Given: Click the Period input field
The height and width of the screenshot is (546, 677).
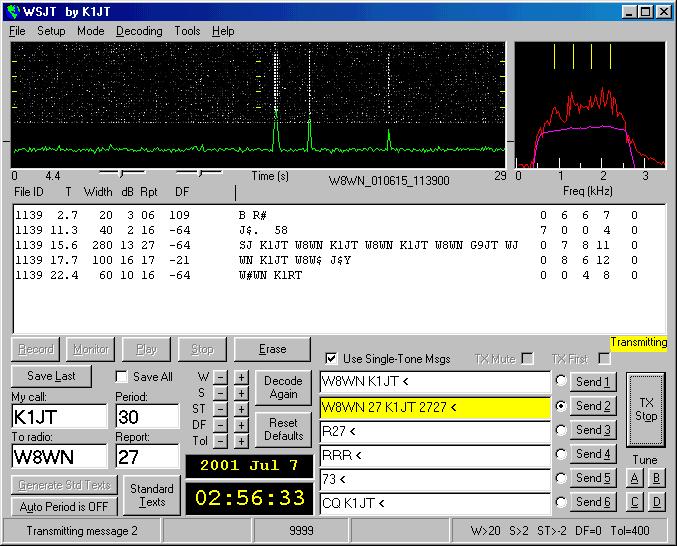Looking at the screenshot, I should click(x=147, y=417).
